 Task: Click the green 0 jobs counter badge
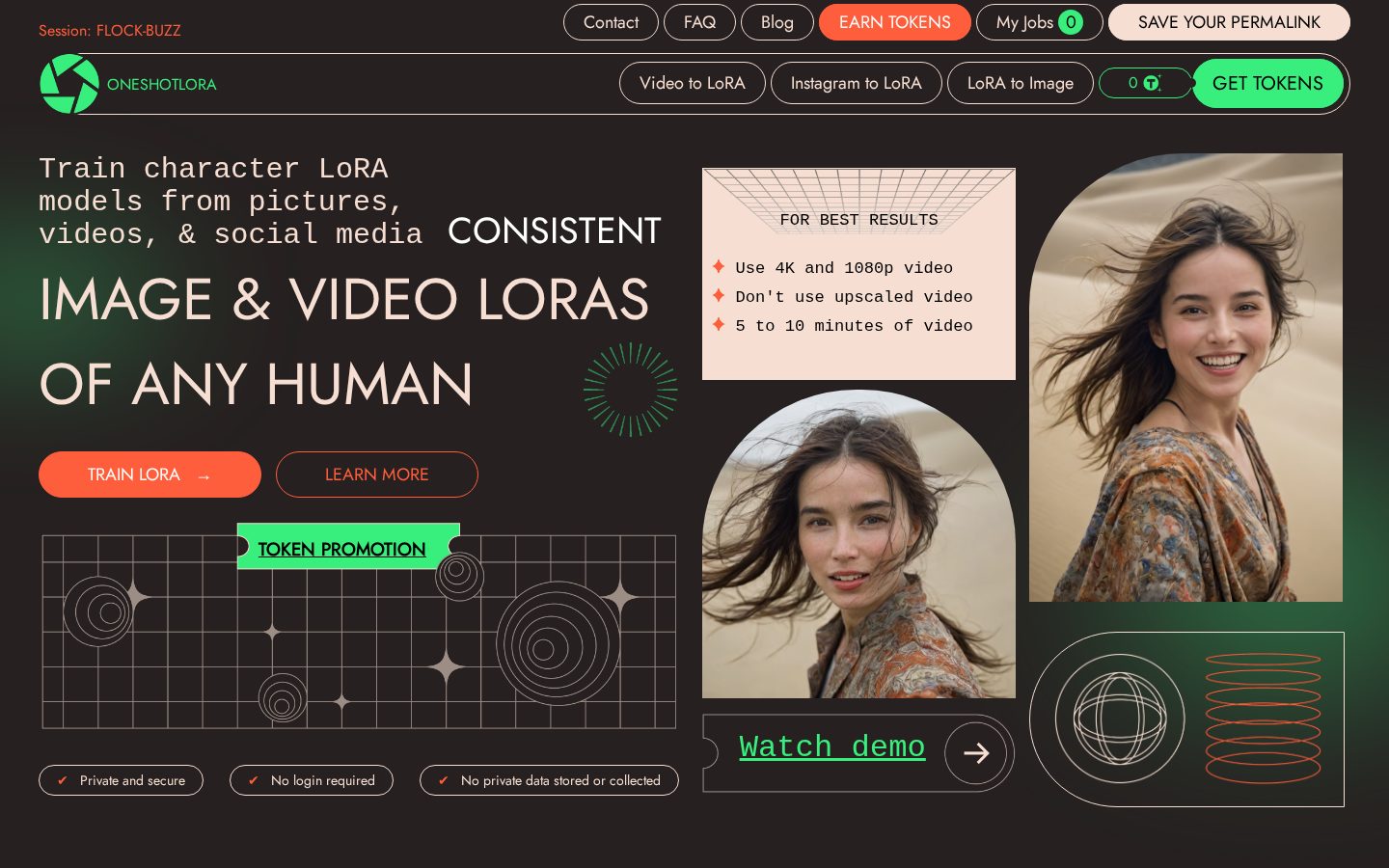pos(1071,22)
